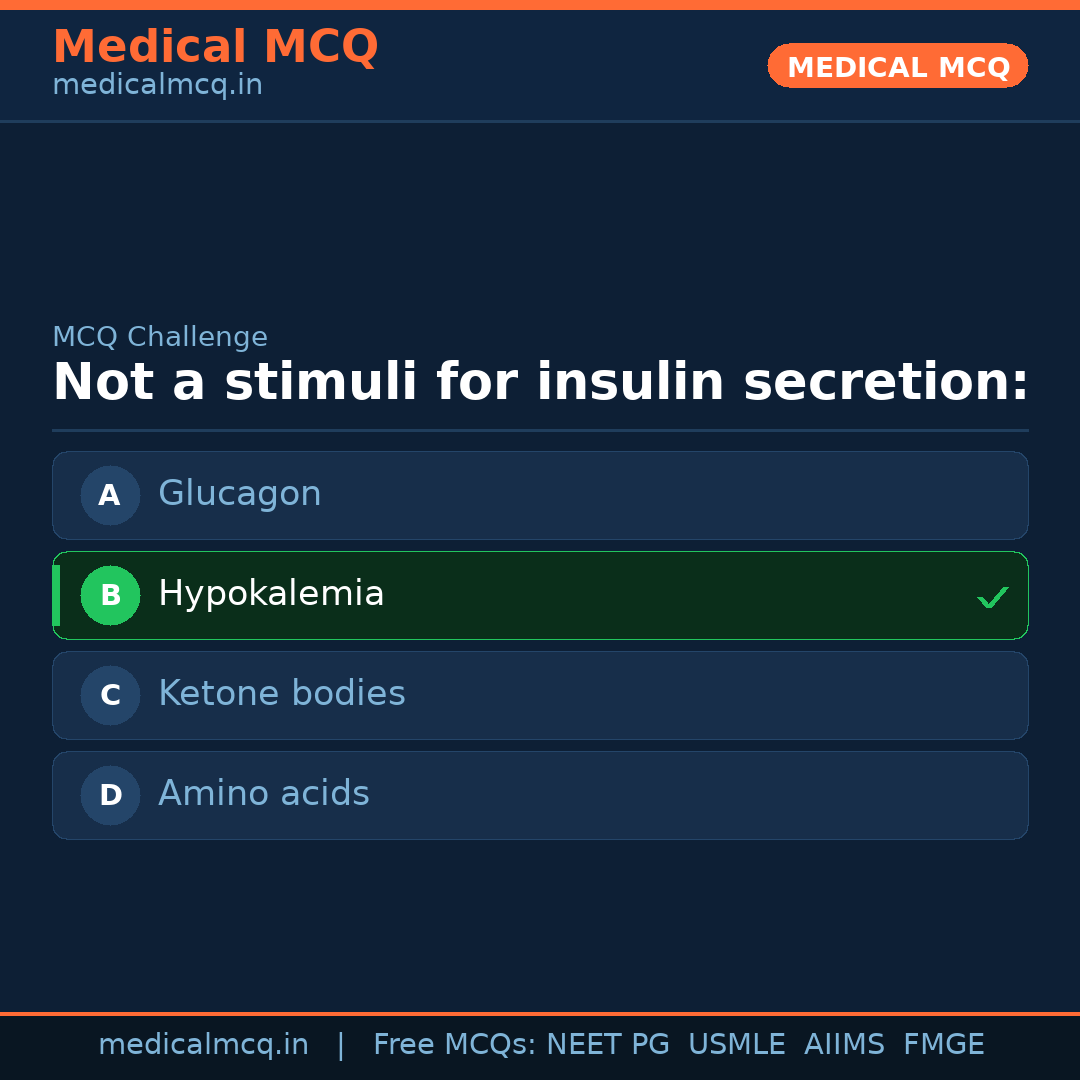The image size is (1080, 1080).
Task: Click the green checkmark on Hypokalemia row
Action: pos(992,597)
